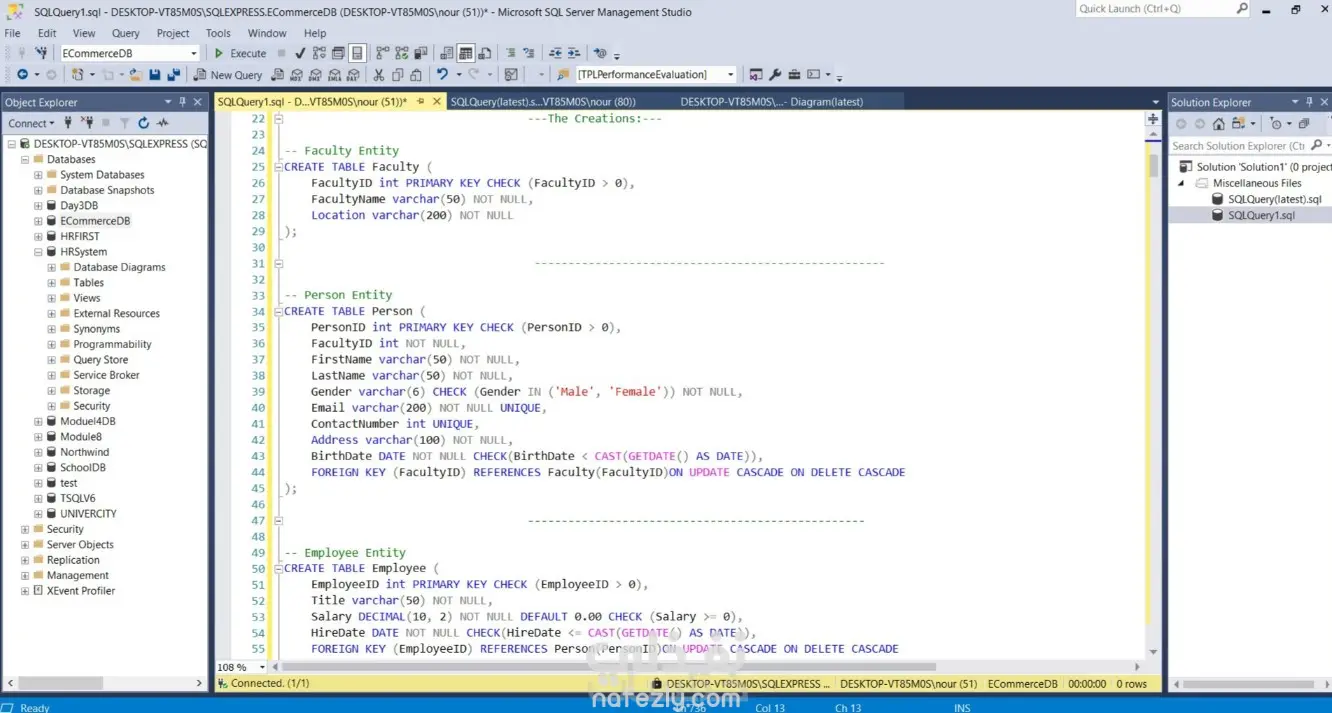Click the Parse checkmark icon in toolbar
The image size is (1332, 713).
pos(299,53)
